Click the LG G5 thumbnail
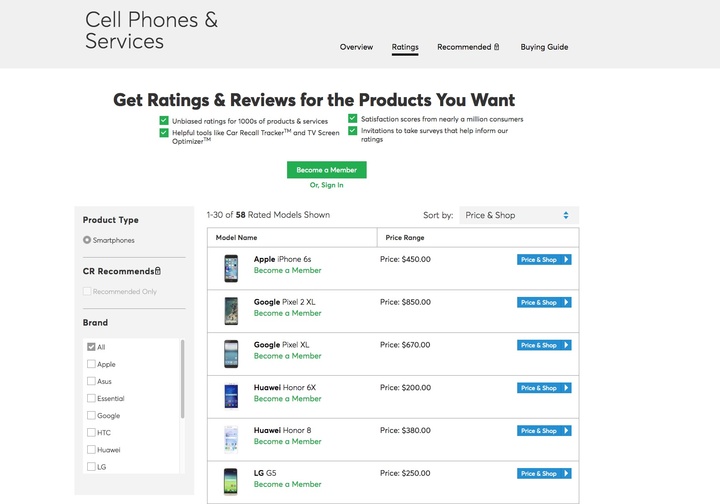The width and height of the screenshot is (720, 504). [x=231, y=482]
